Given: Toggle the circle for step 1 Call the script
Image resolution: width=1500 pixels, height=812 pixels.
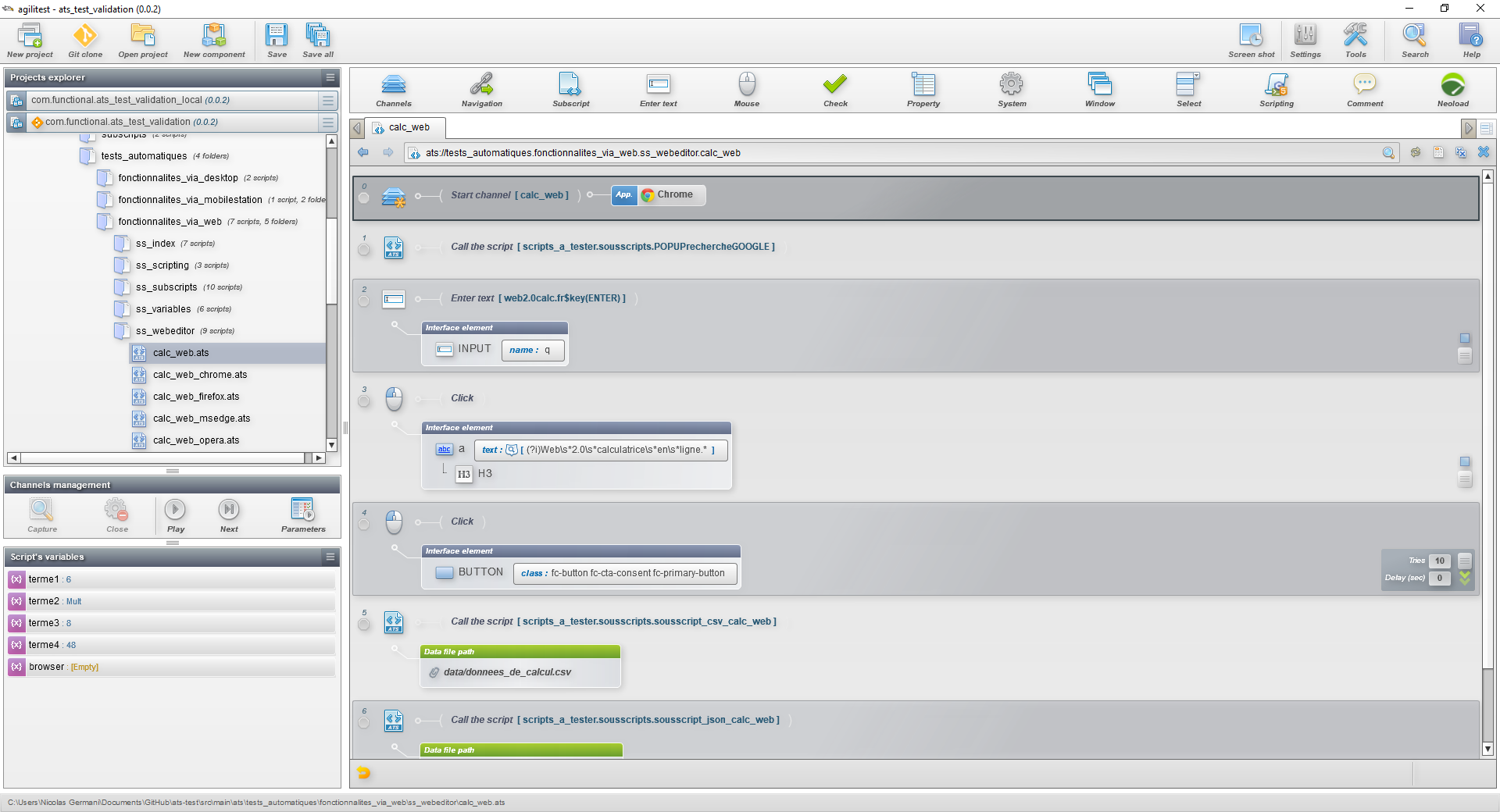Looking at the screenshot, I should pyautogui.click(x=364, y=250).
